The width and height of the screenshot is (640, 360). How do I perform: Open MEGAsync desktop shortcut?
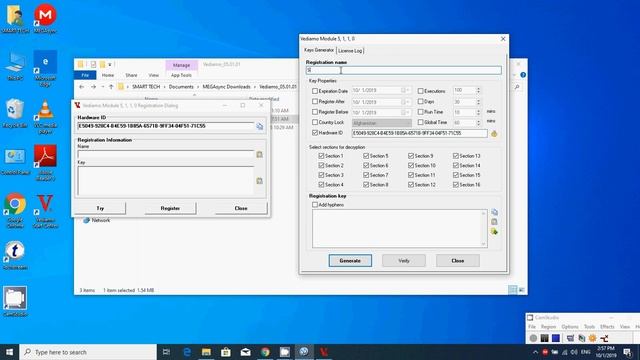[45, 18]
